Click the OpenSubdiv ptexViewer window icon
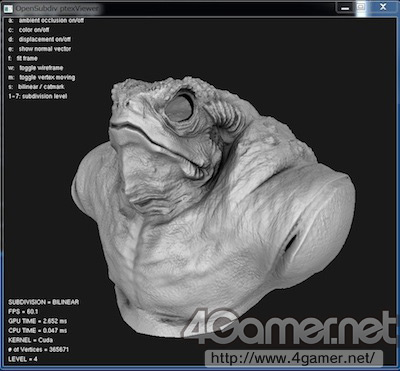400x371 pixels. [x=7, y=8]
